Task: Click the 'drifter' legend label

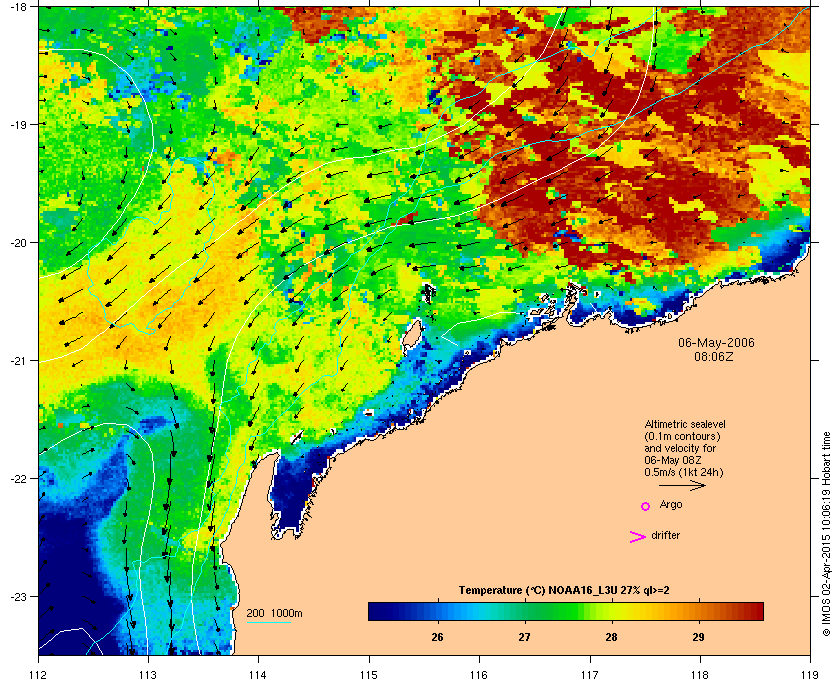Action: (x=666, y=535)
